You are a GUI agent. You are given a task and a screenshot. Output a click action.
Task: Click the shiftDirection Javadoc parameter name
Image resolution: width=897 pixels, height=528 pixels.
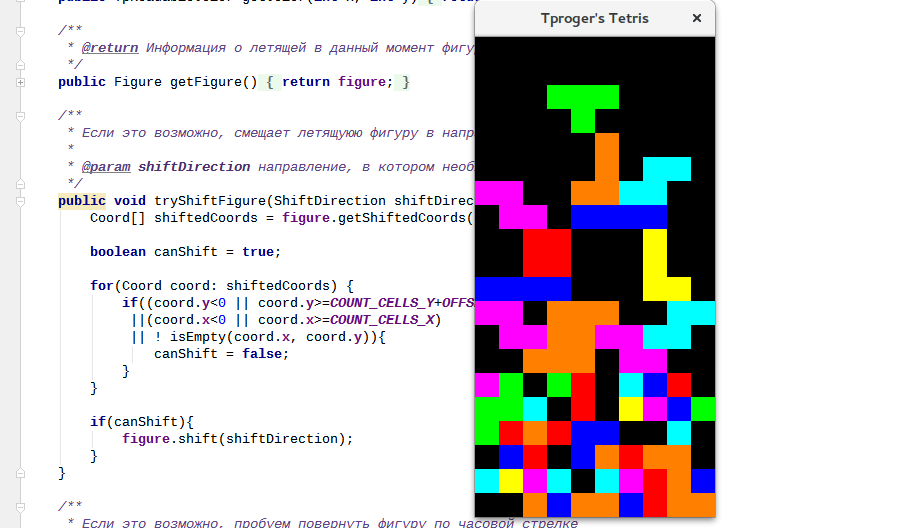point(194,167)
